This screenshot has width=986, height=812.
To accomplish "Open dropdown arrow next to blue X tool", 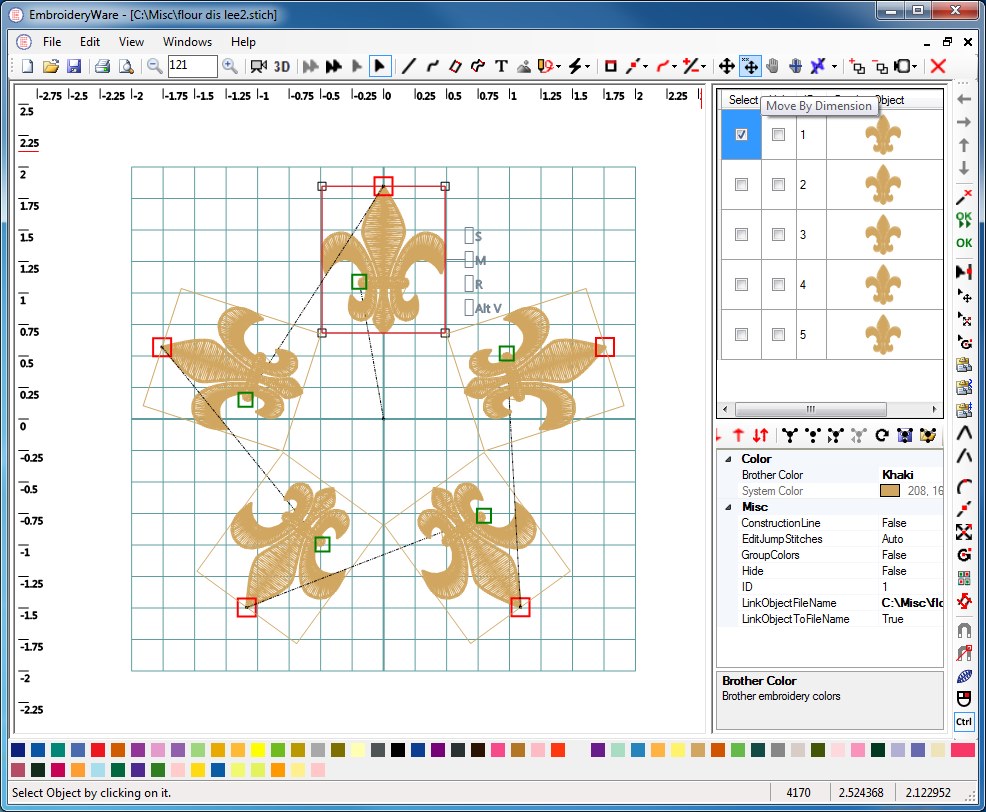I will (834, 66).
